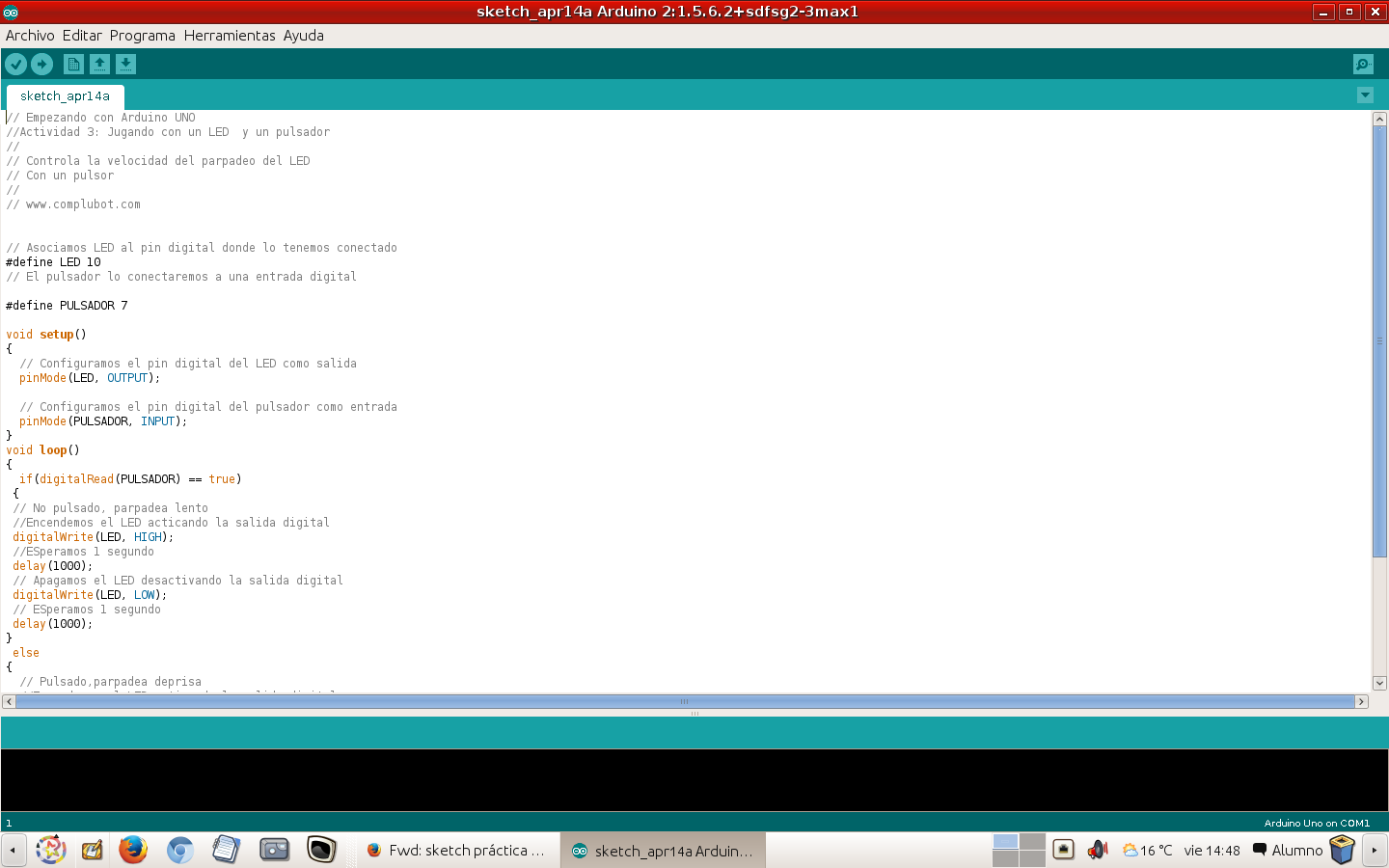Screen dimensions: 1389x868
Task: Click the line "#define PULSADOR 7"
Action: pos(67,306)
